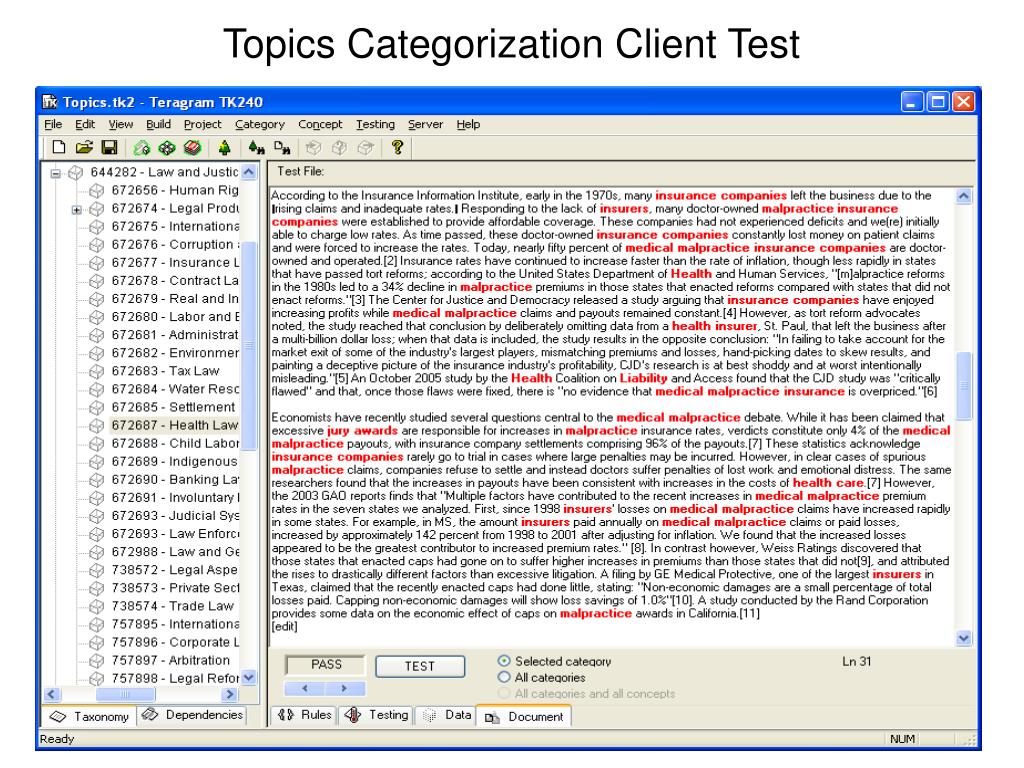Click the document with binoculars find icon
The height and width of the screenshot is (768, 1024).
[282, 148]
